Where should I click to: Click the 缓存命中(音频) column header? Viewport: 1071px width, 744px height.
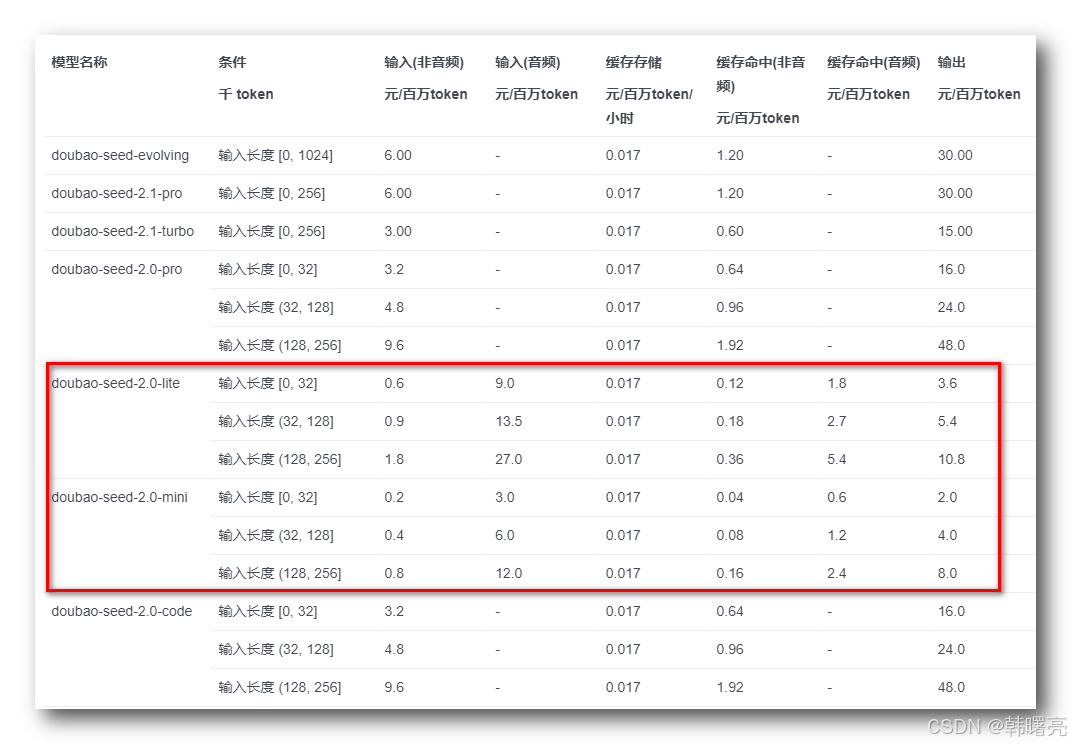[x=874, y=62]
